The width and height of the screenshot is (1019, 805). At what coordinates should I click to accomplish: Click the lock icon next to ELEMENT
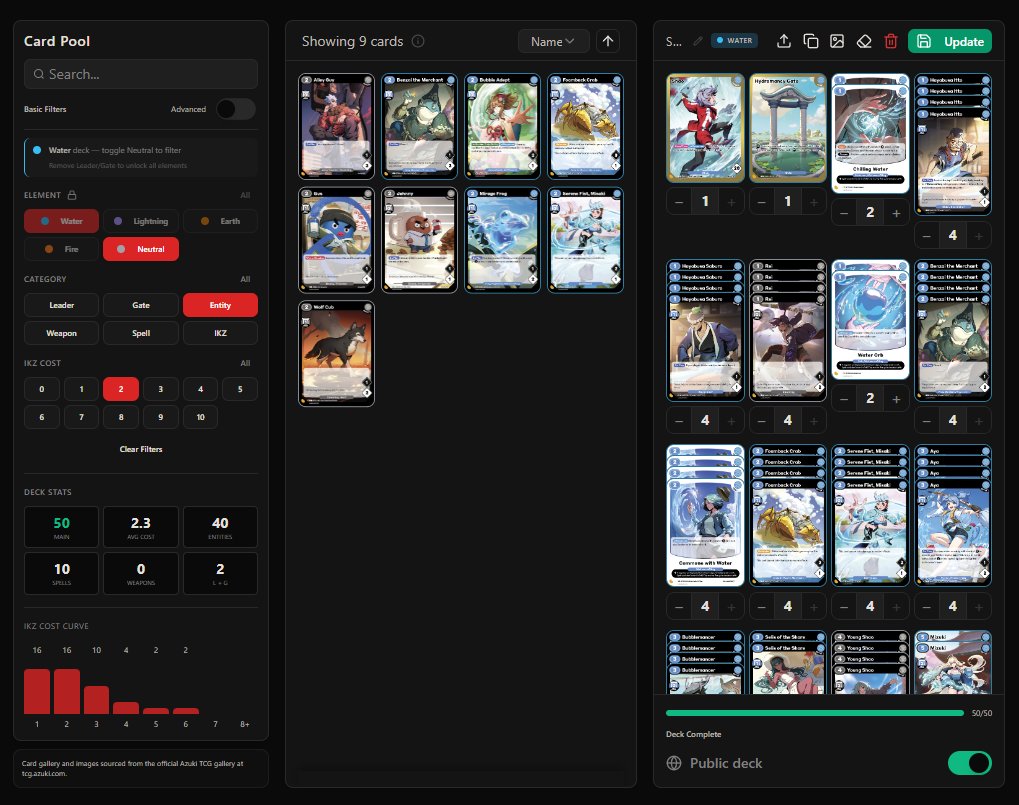click(72, 195)
